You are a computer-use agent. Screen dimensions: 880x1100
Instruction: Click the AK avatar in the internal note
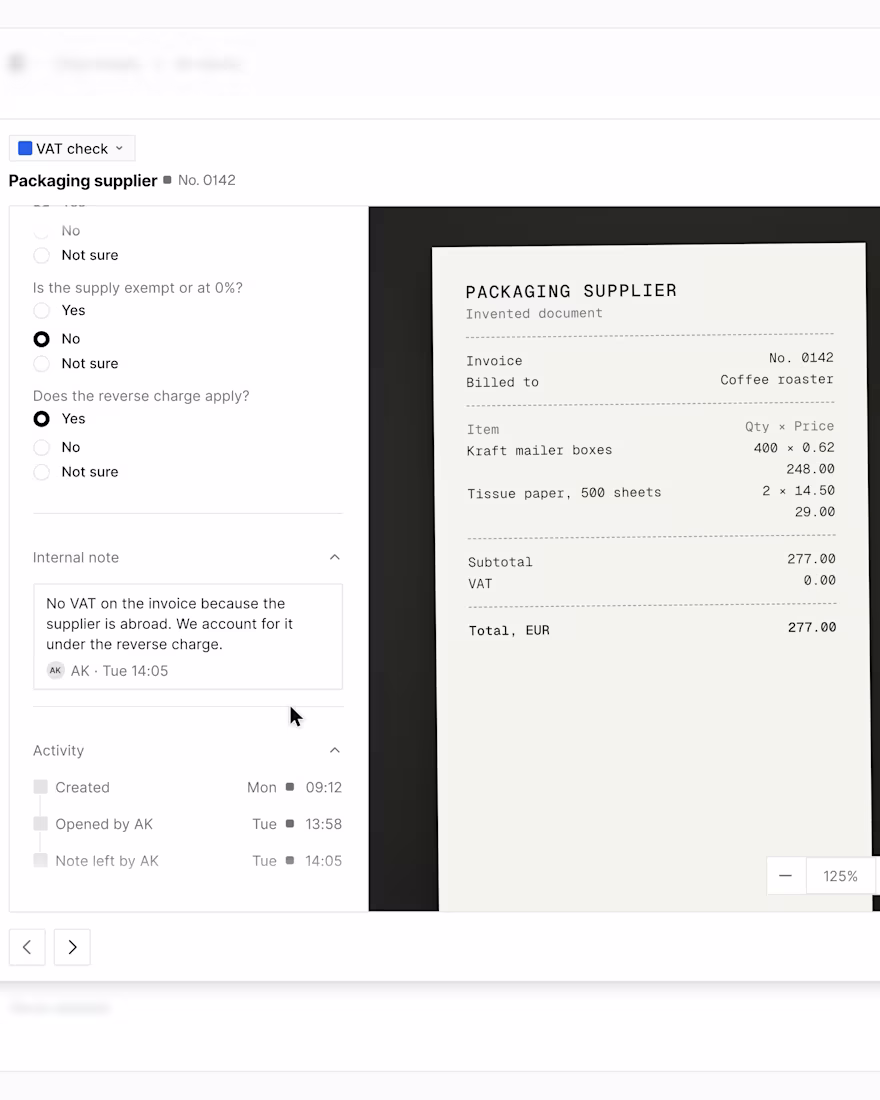pos(55,670)
